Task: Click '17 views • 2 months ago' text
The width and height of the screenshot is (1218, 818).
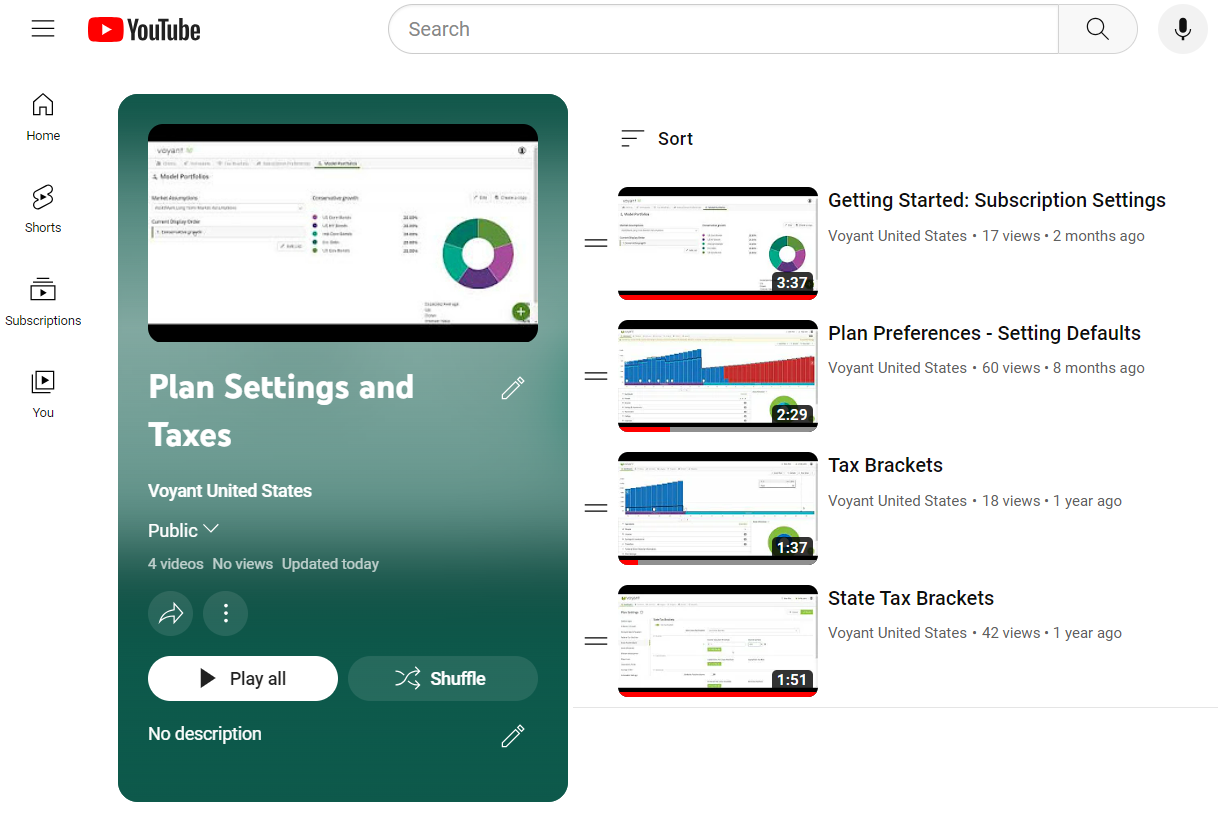Action: tap(1063, 236)
